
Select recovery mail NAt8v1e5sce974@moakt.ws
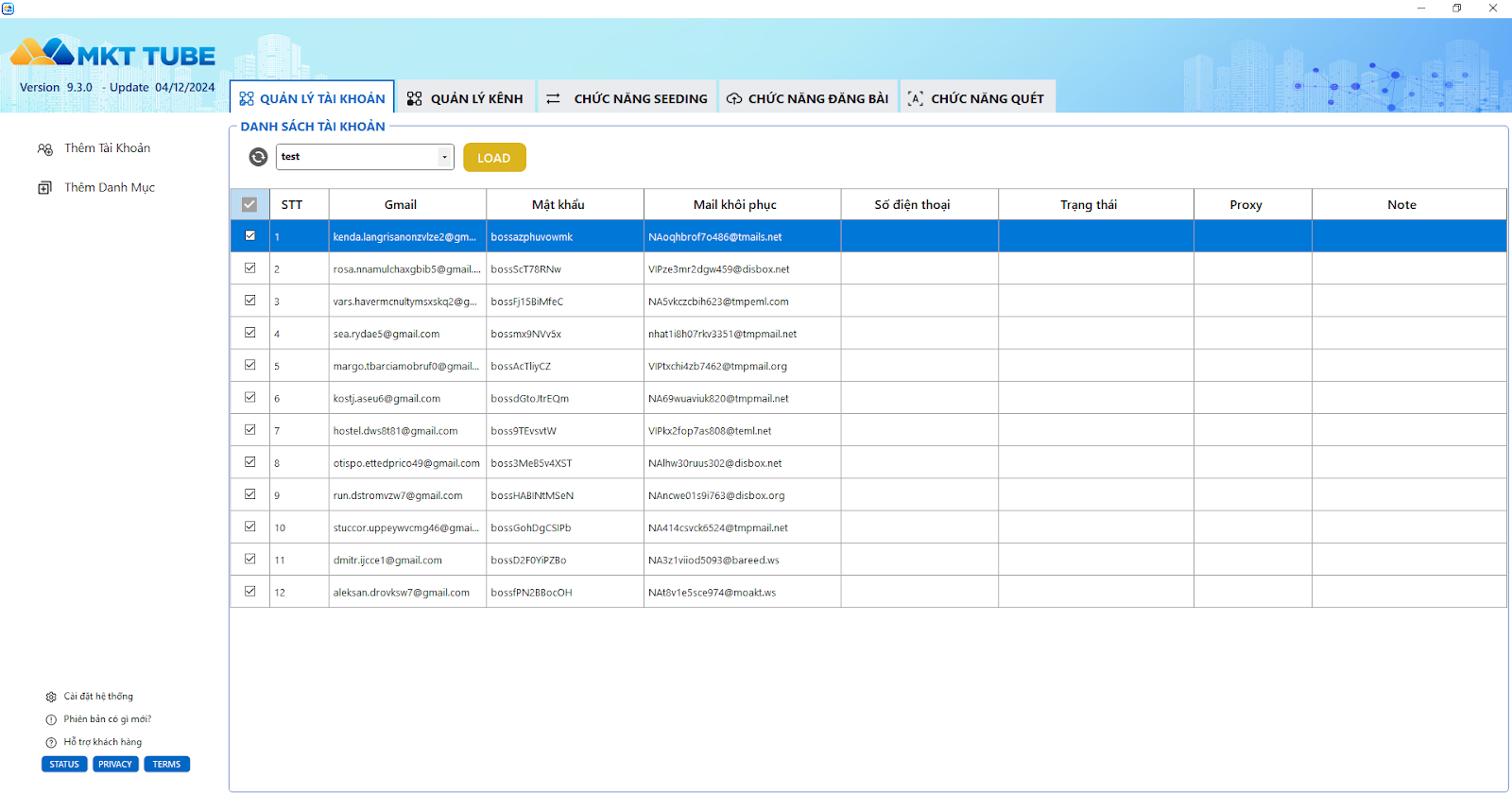[x=743, y=593]
